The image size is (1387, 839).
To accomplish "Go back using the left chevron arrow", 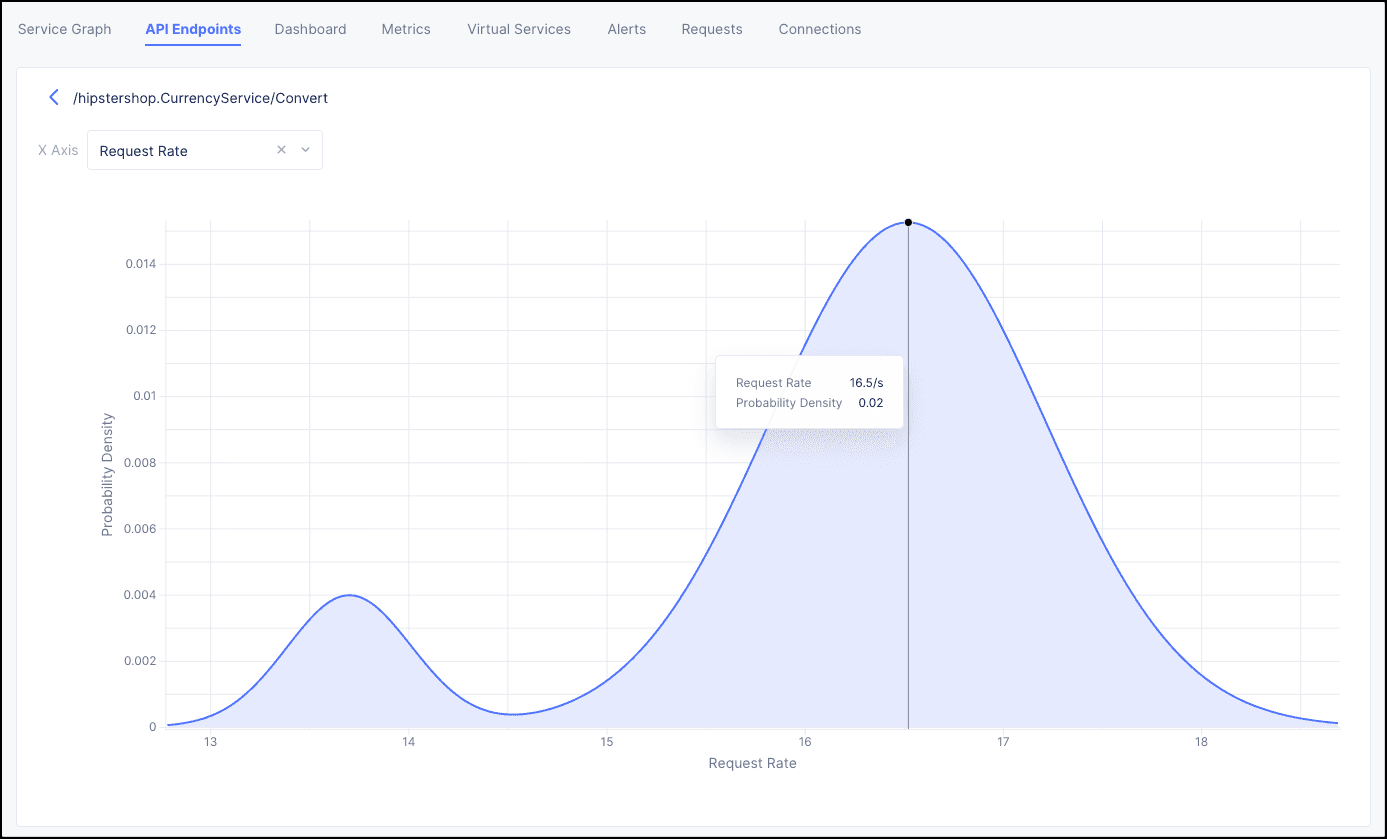I will pos(54,98).
